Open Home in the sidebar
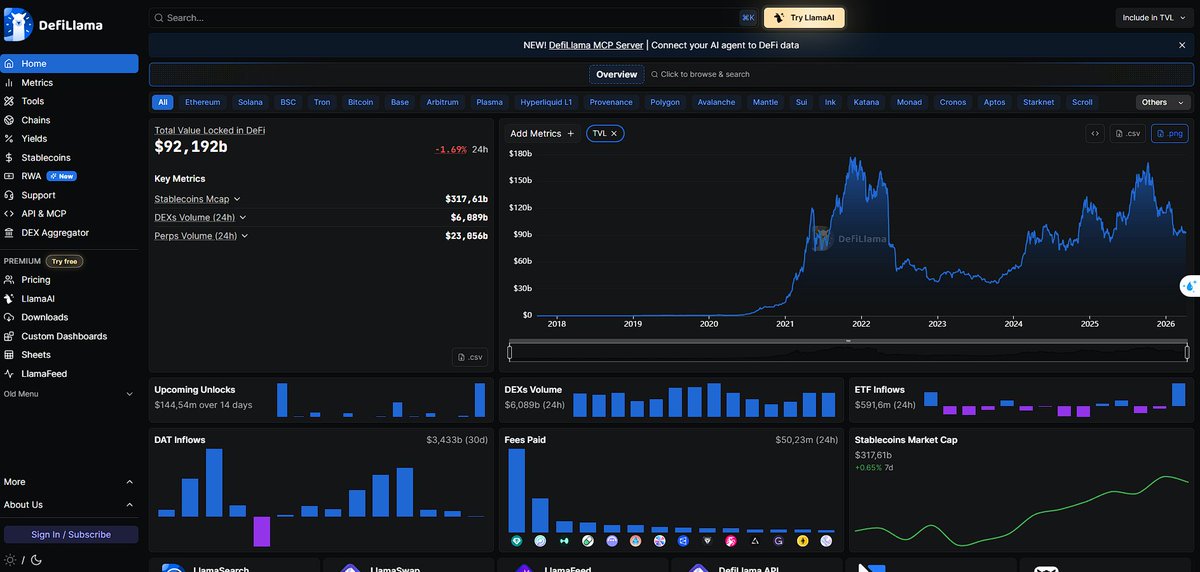Viewport: 1200px width, 572px height. coord(70,64)
